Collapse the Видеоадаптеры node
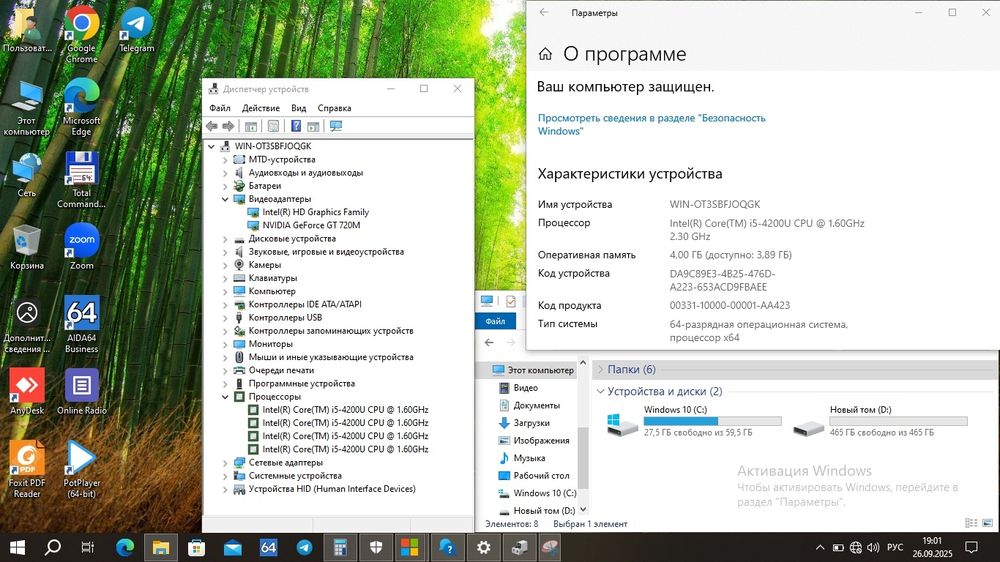This screenshot has height=562, width=1000. coord(225,199)
